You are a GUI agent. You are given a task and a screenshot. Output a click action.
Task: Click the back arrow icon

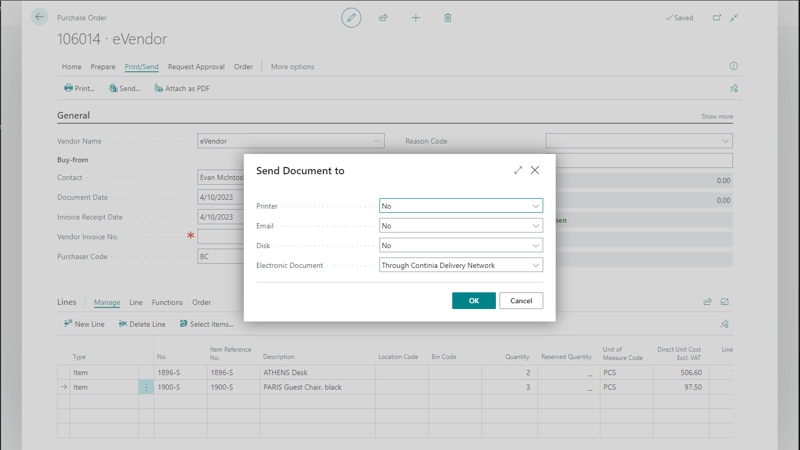click(39, 17)
